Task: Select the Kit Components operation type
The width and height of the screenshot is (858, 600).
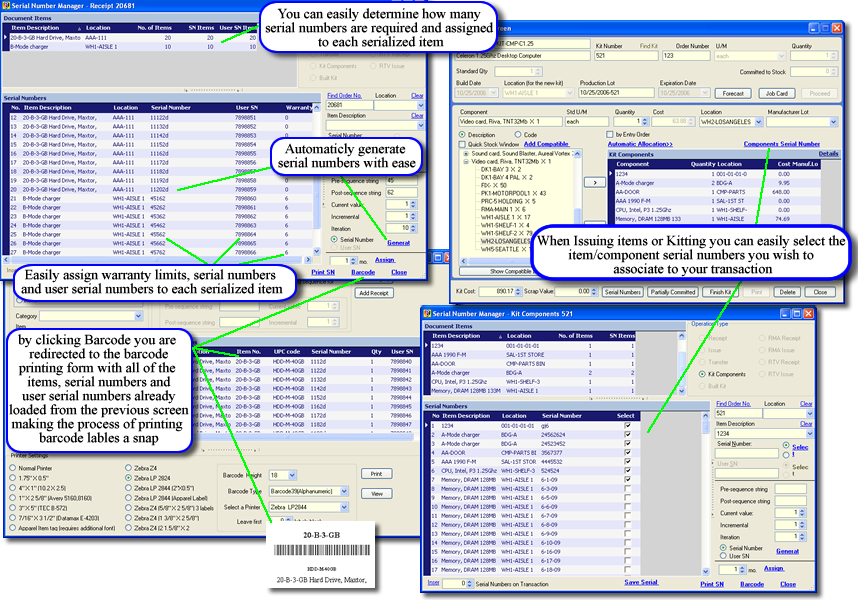Action: 702,374
